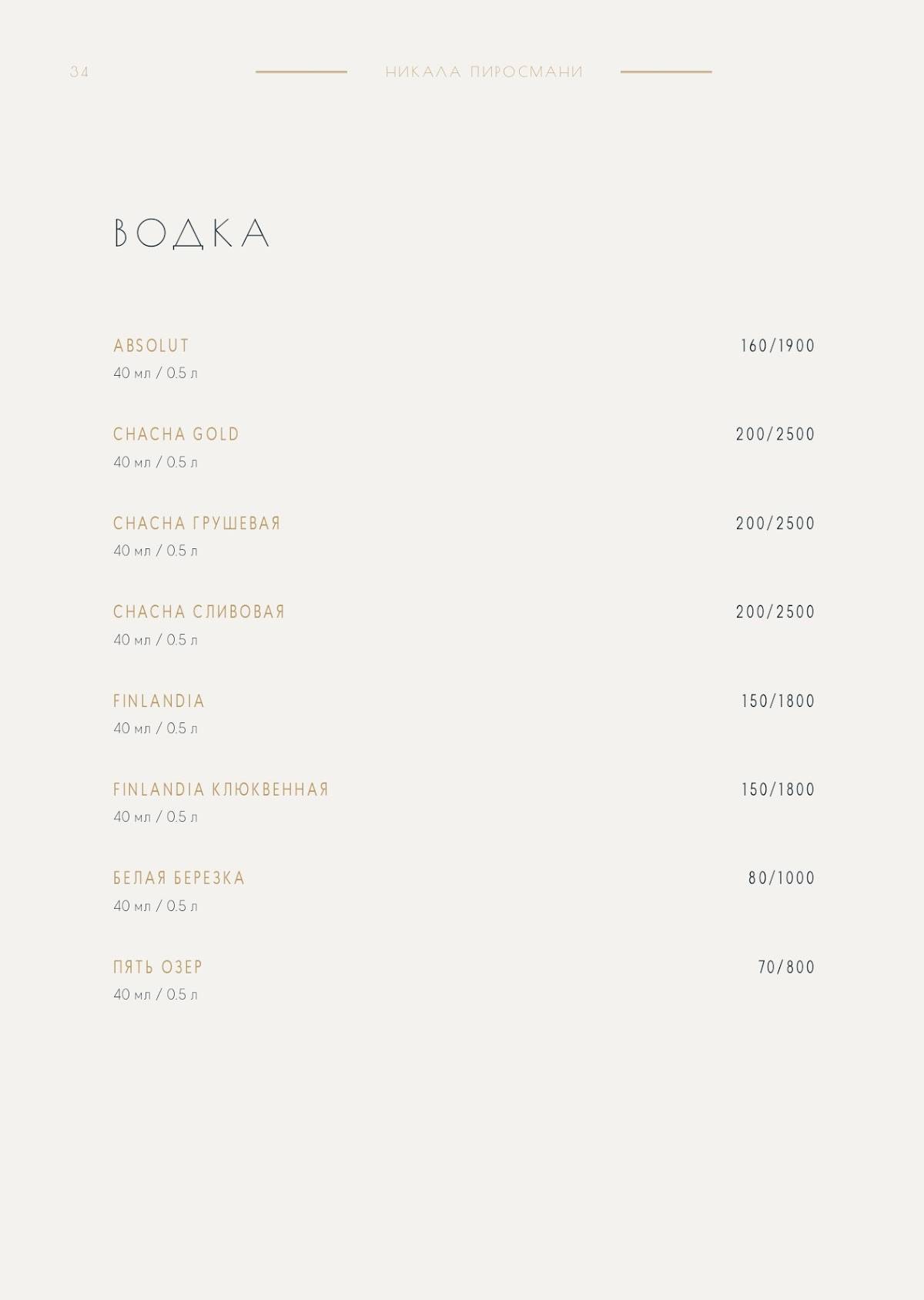Click the Chacha Gold price 200/2500
The width and height of the screenshot is (924, 1300).
pos(775,434)
